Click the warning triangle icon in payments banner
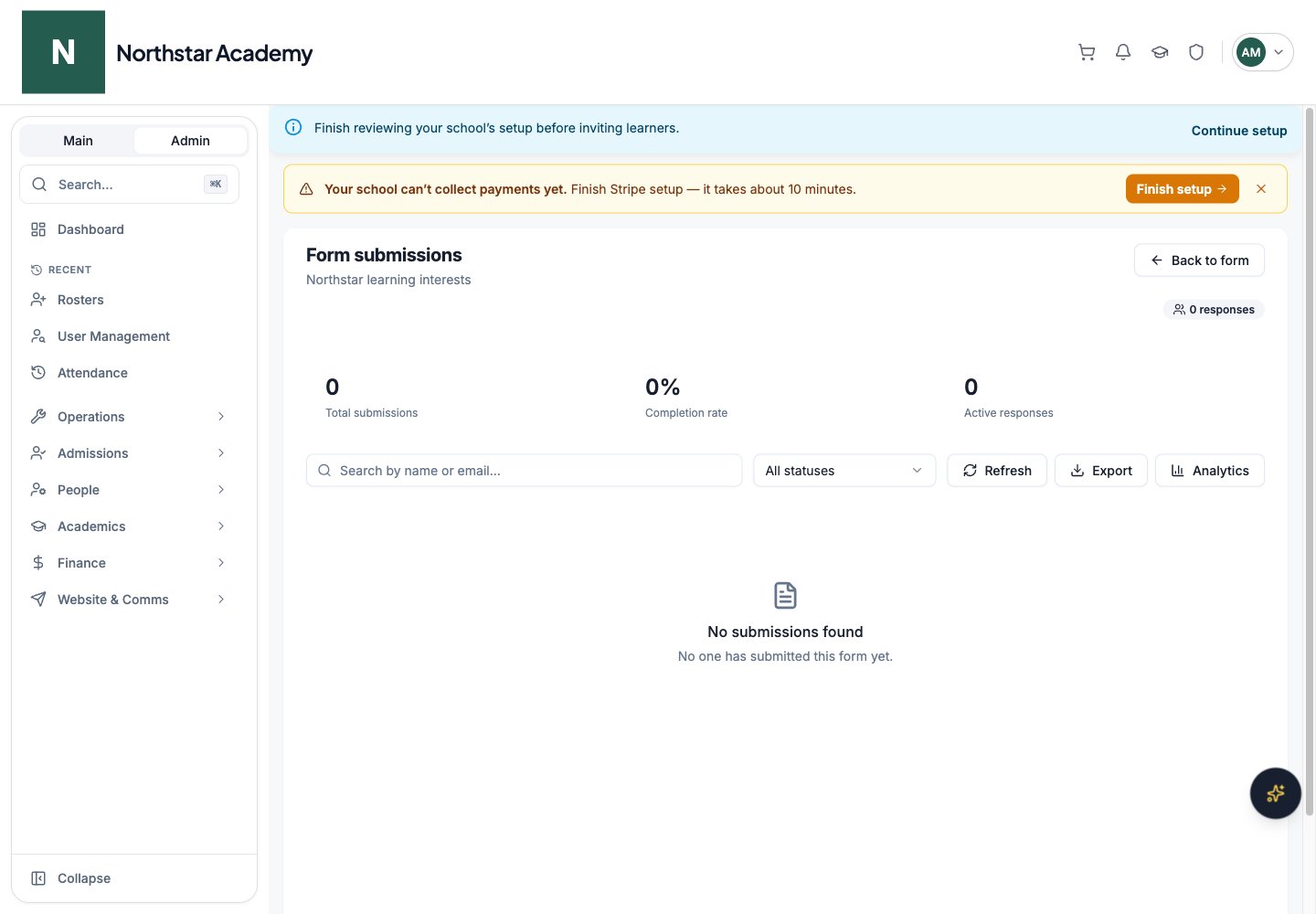This screenshot has width=1316, height=914. [x=306, y=189]
